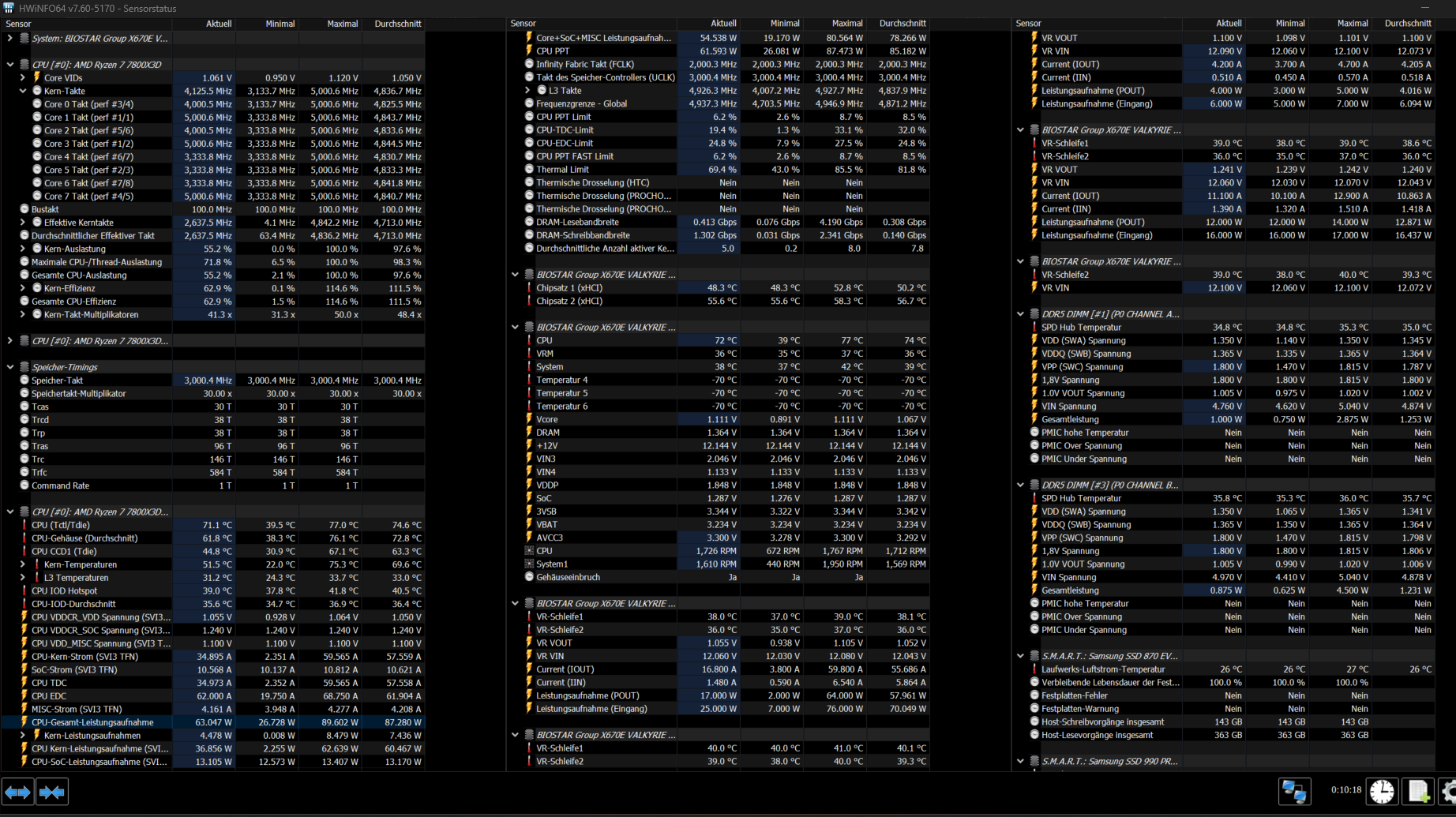The image size is (1456, 817).
Task: Click the Durchschnitt column header in the right panel
Action: [x=1404, y=24]
